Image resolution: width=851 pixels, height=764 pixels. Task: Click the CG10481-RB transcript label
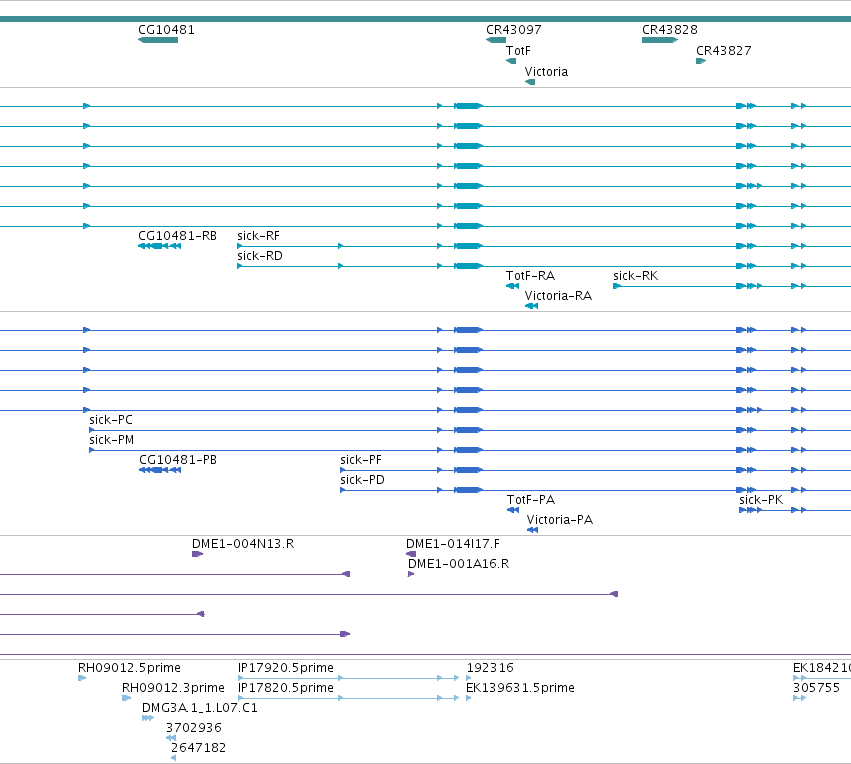point(177,236)
